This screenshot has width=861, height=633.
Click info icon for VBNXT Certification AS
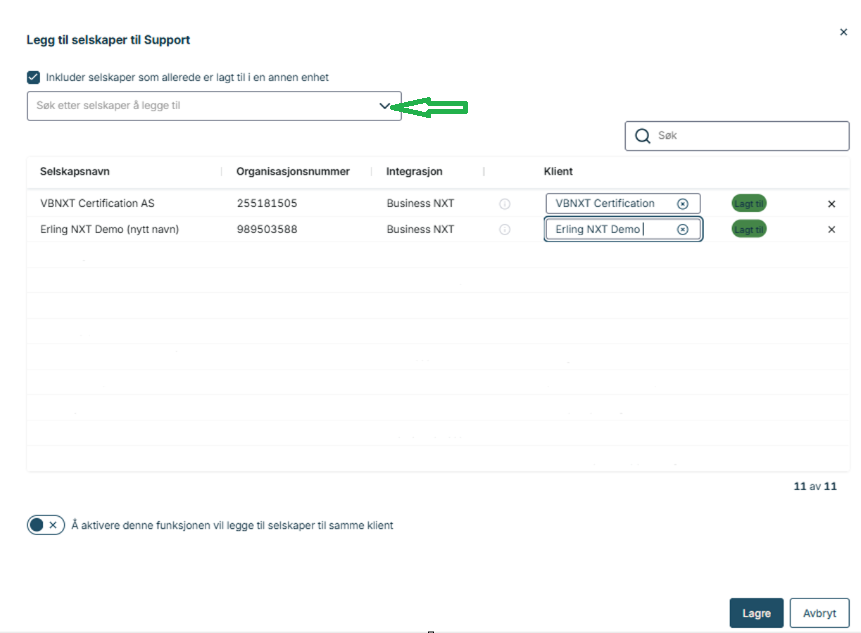tap(504, 204)
